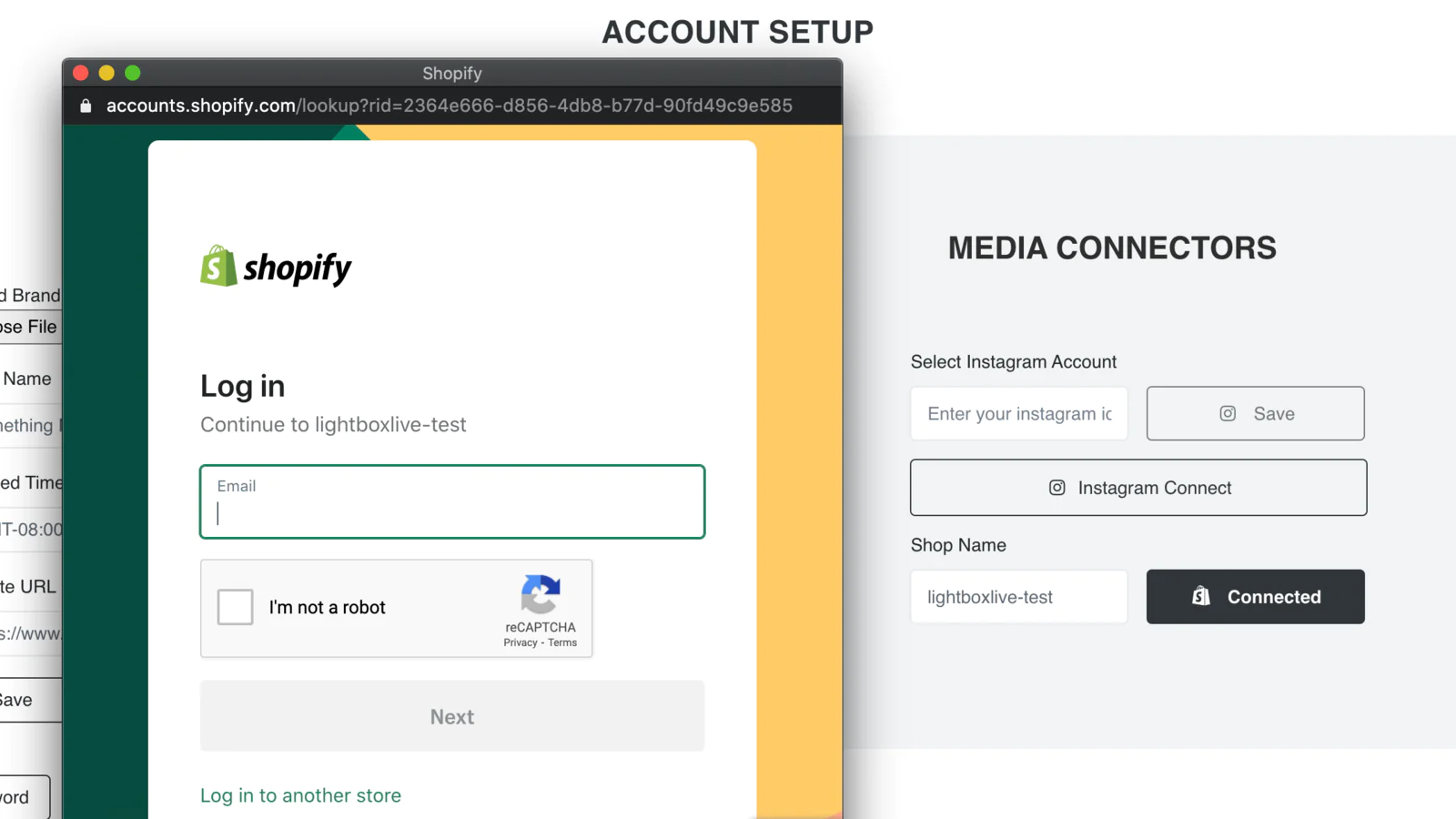
Task: Click the Instagram Connect button
Action: (x=1138, y=488)
